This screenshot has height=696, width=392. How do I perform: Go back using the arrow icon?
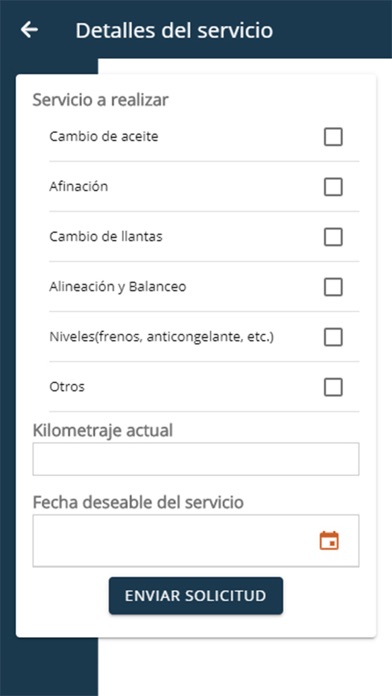[x=29, y=30]
